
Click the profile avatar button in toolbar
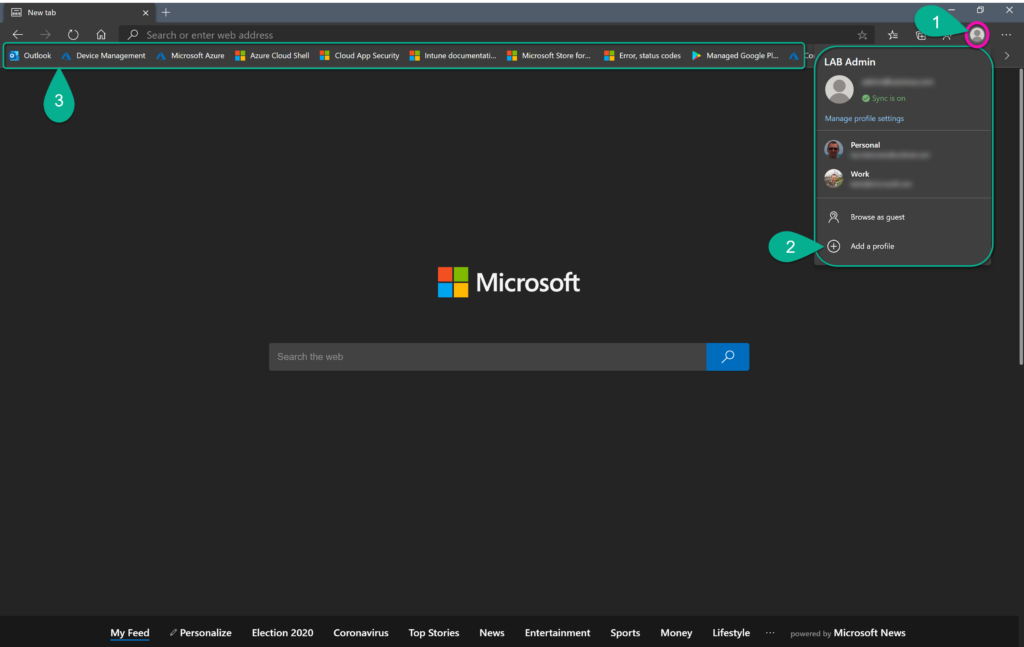point(977,35)
